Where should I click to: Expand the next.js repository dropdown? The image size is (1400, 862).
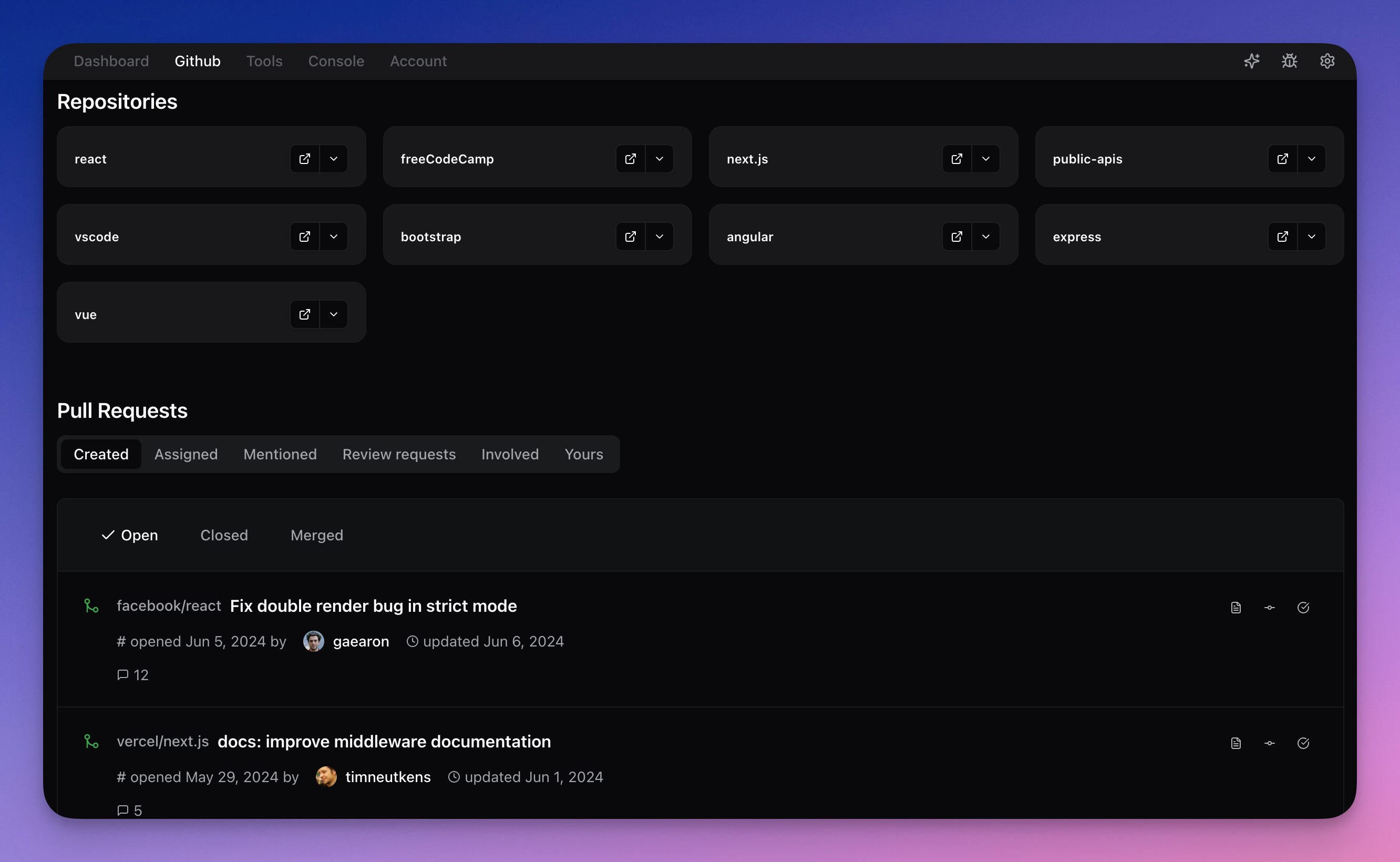(x=985, y=159)
